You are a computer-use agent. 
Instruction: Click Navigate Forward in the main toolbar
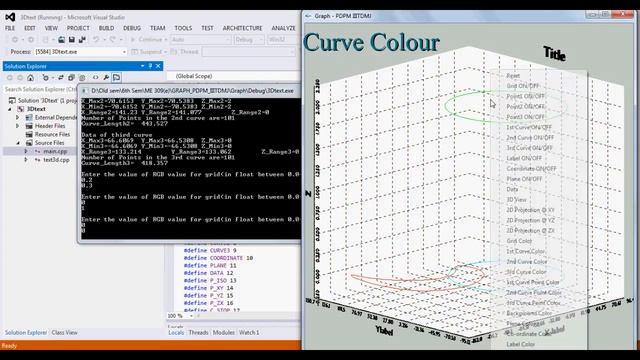click(x=31, y=40)
